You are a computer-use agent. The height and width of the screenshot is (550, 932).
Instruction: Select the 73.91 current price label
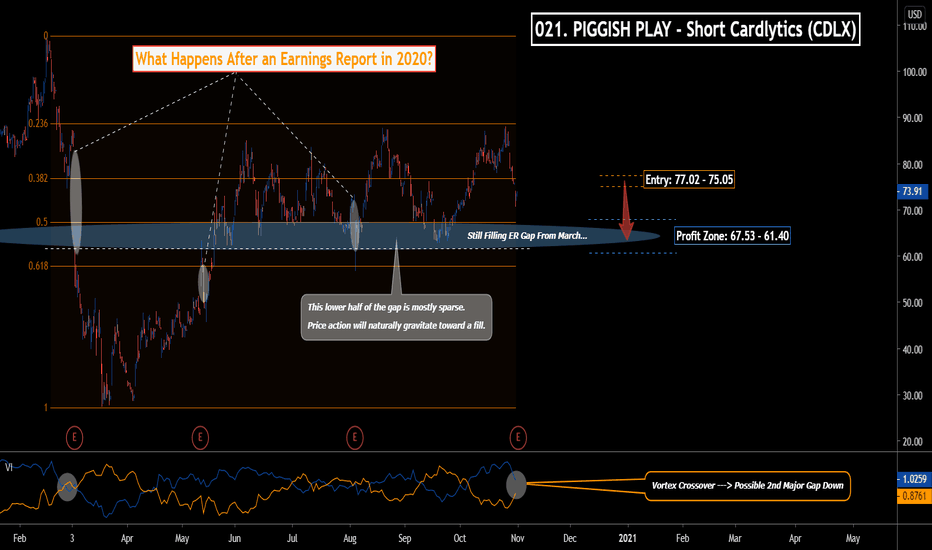tap(912, 191)
